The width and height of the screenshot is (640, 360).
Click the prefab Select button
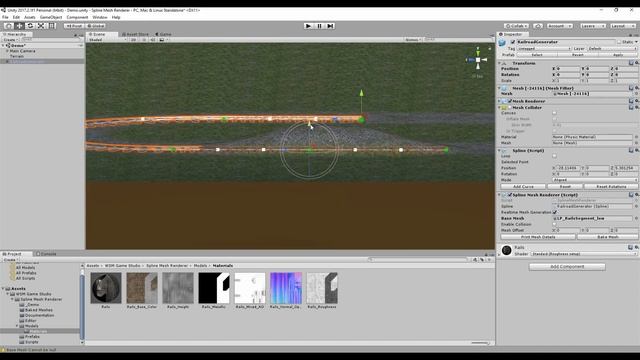(x=537, y=55)
